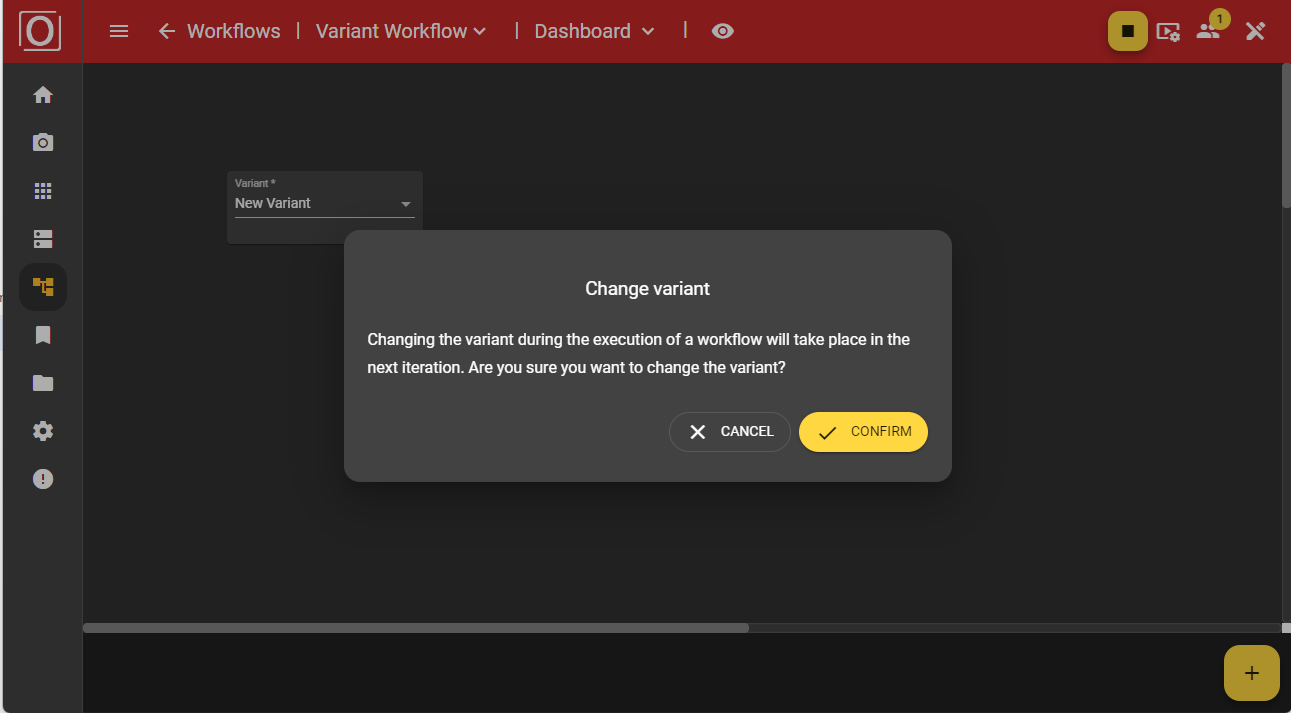This screenshot has width=1291, height=713.
Task: Select the Home icon in the sidebar
Action: coord(42,94)
